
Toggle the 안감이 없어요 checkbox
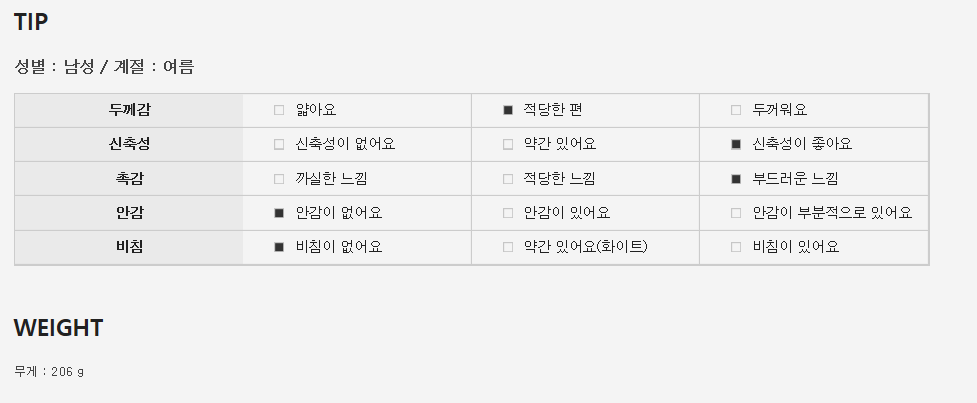pyautogui.click(x=279, y=213)
